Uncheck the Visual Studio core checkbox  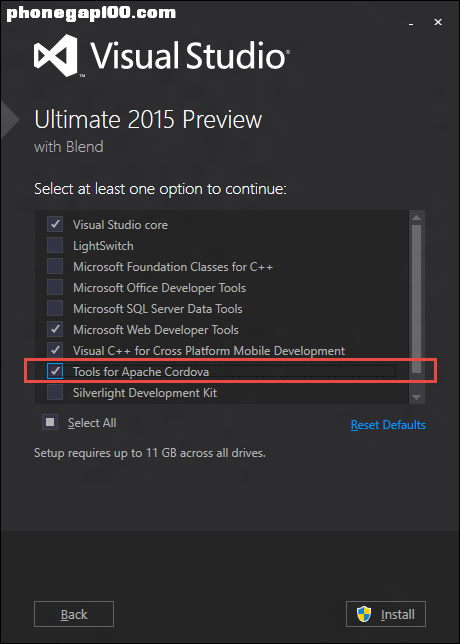pyautogui.click(x=55, y=225)
